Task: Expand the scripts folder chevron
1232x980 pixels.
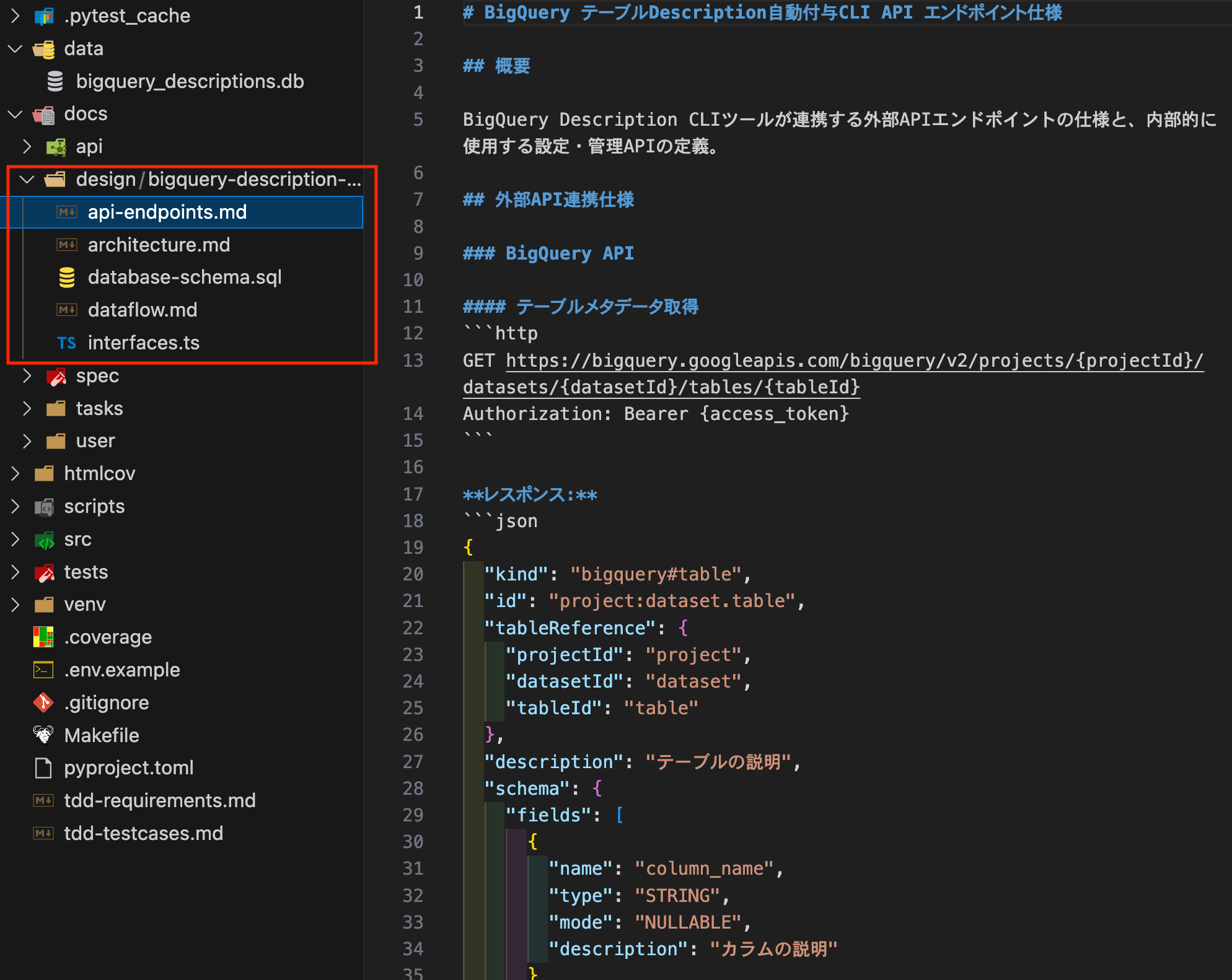Action: [x=15, y=507]
